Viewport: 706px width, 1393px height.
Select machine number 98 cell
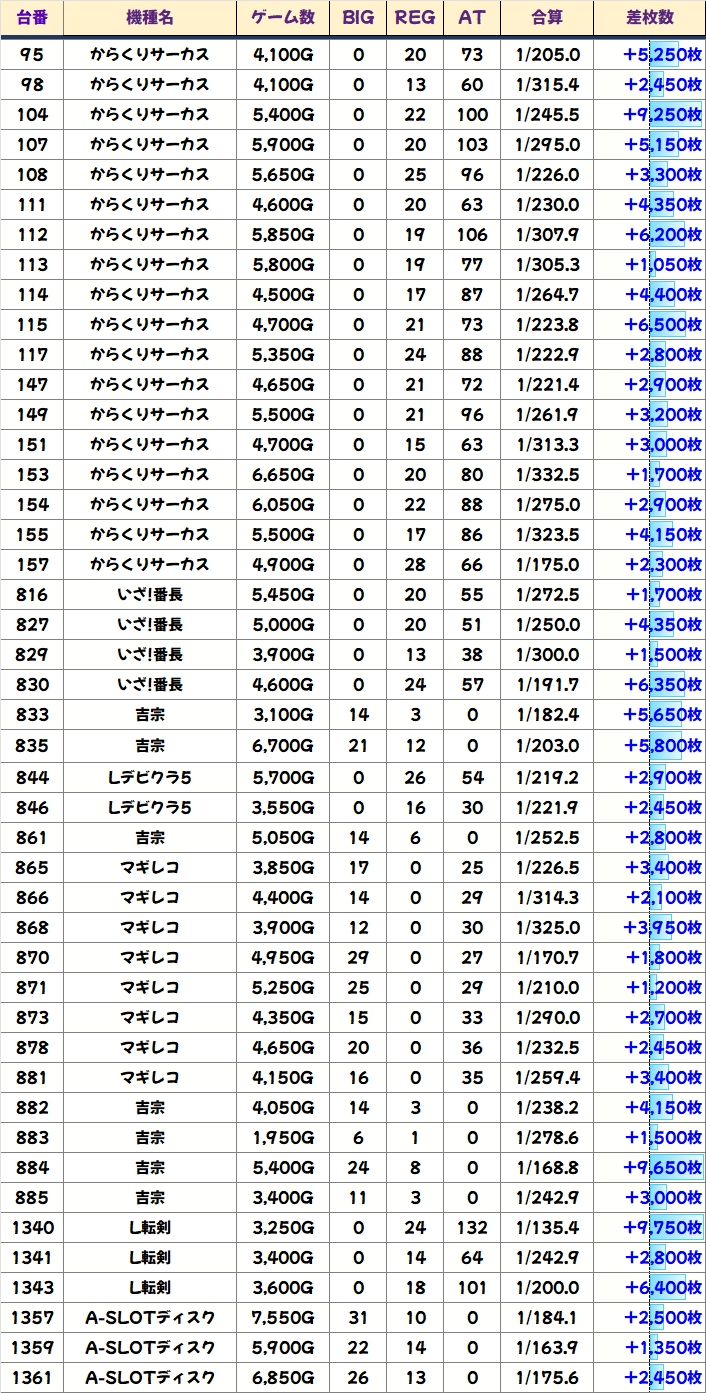(32, 84)
